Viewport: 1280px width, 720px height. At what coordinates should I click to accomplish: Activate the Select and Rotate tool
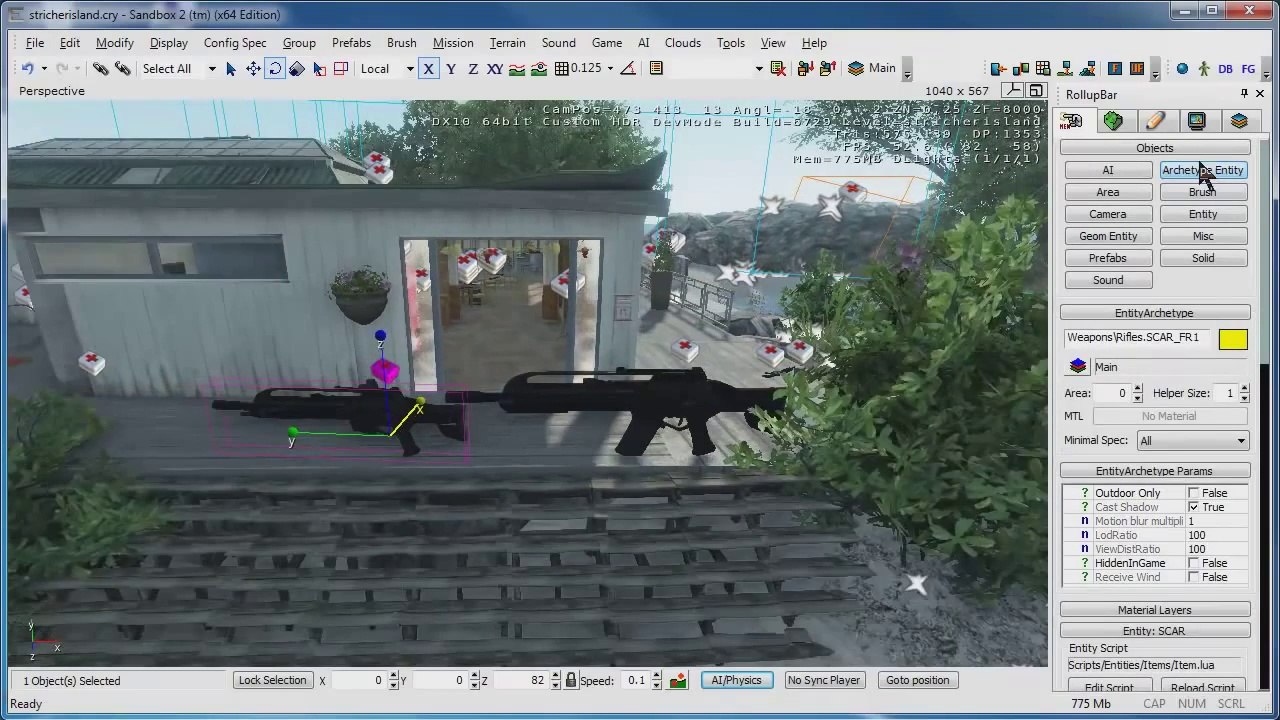275,69
